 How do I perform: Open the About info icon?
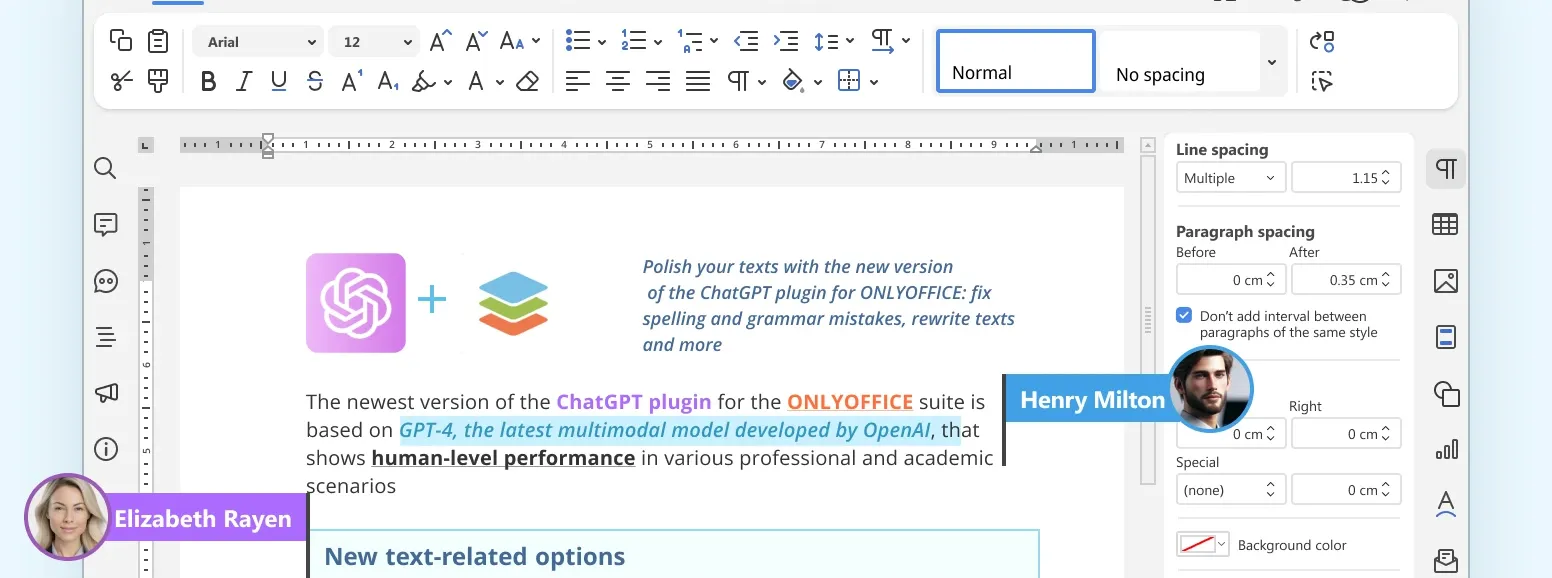[x=105, y=449]
